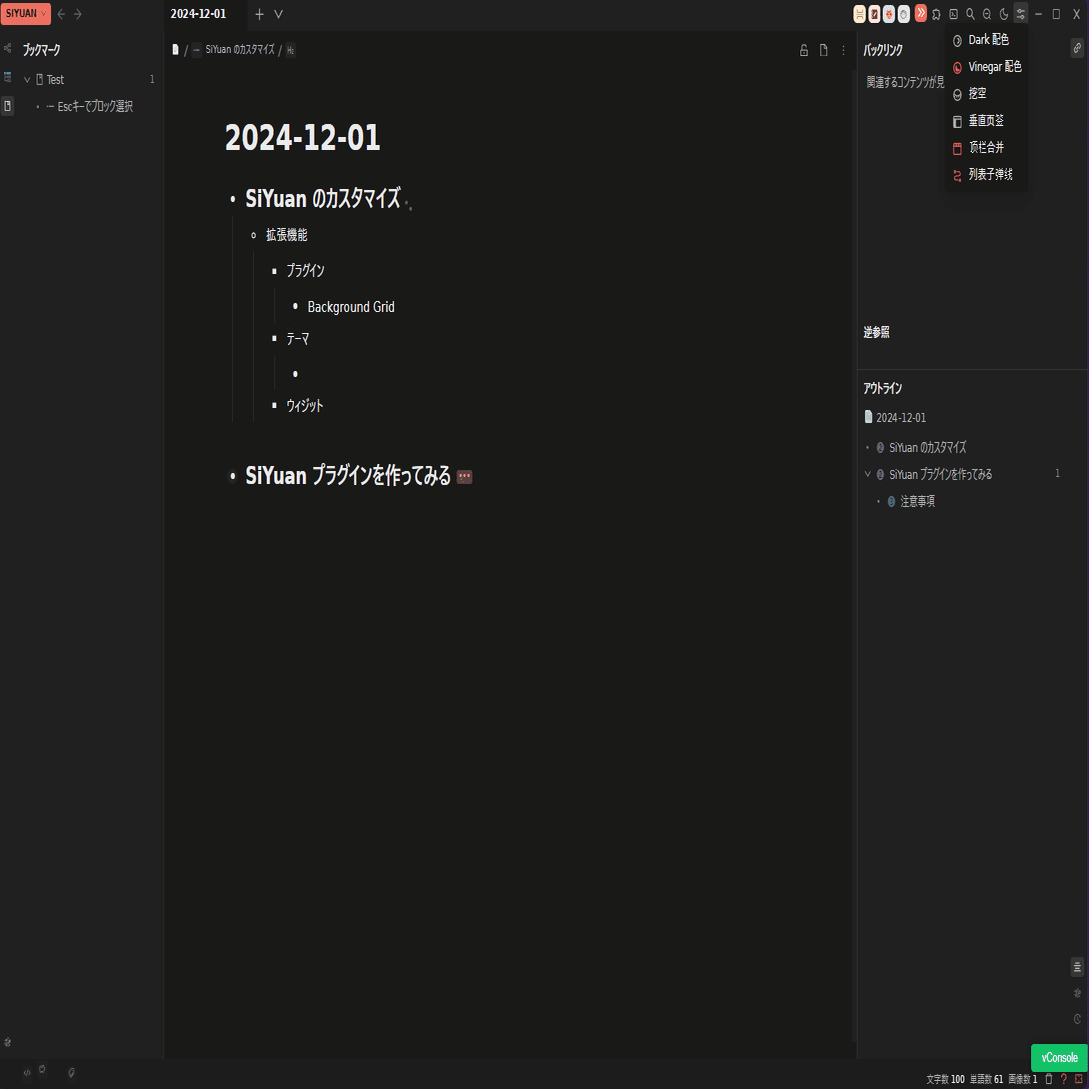Image resolution: width=1089 pixels, height=1089 pixels.
Task: Open the editor more options menu
Action: (843, 50)
